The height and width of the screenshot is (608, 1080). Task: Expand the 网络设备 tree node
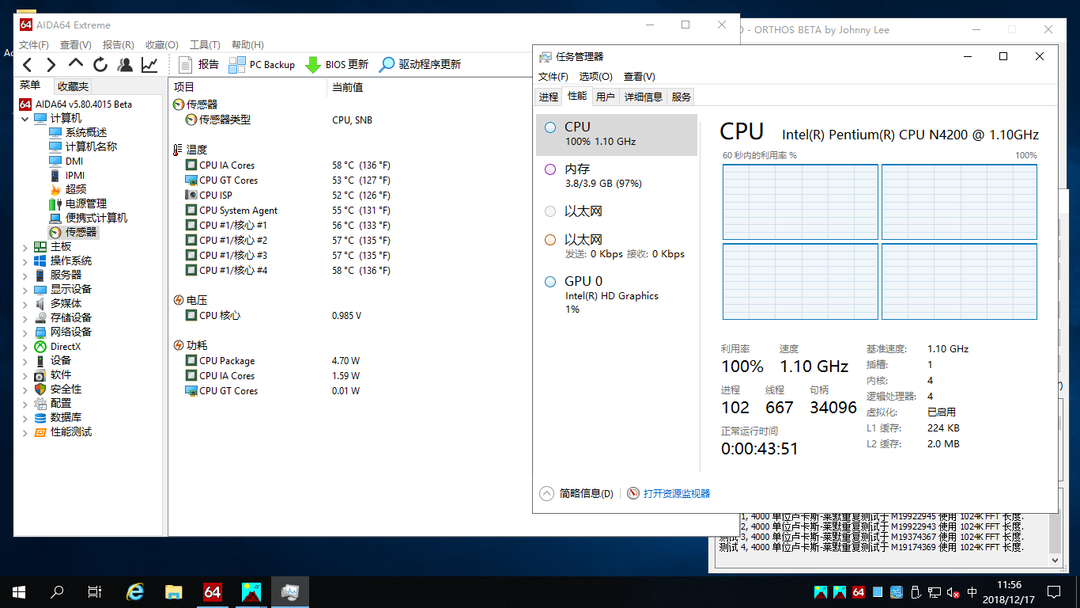[x=25, y=332]
